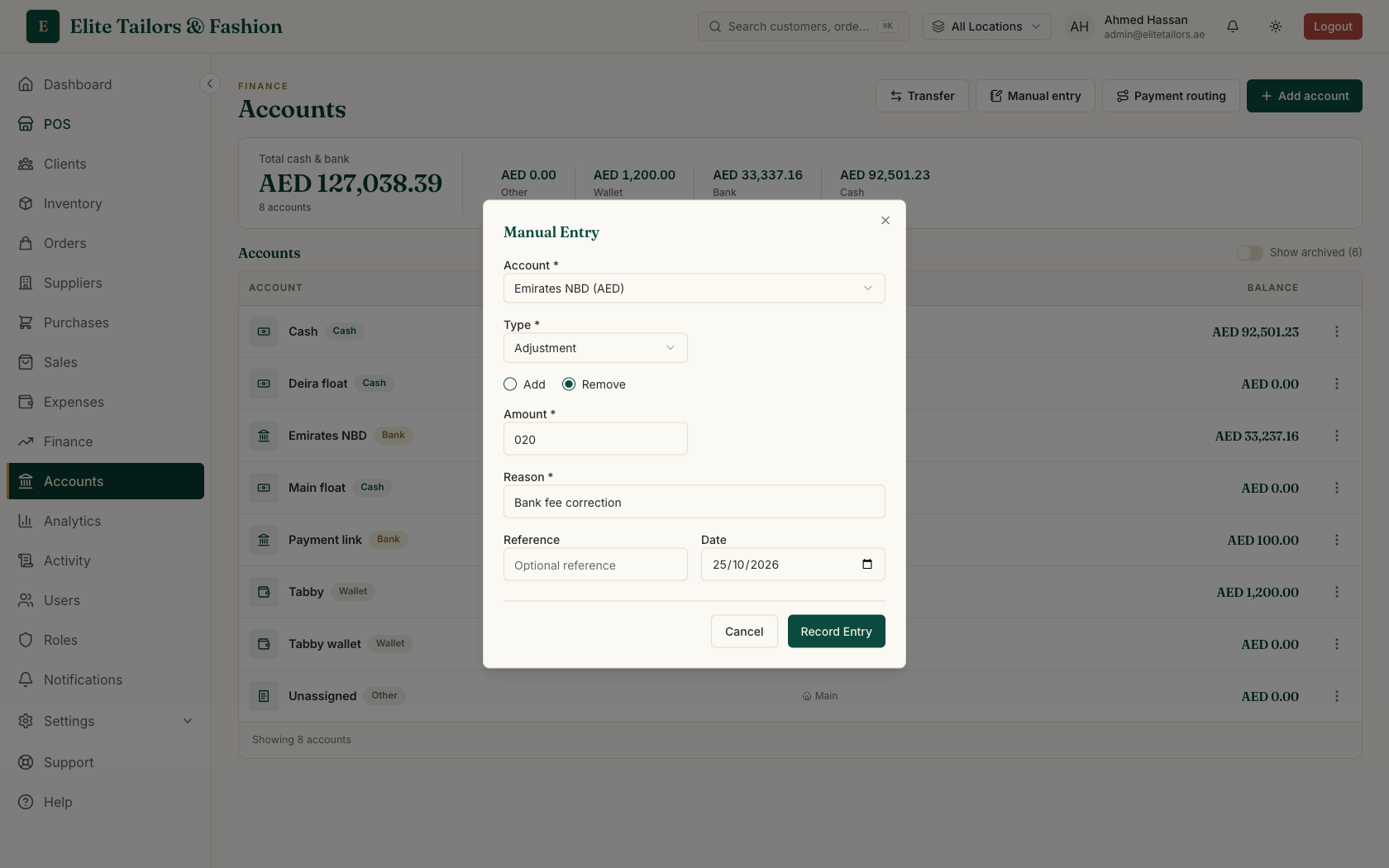Open row actions menu for Emirates NBD
Screen dimensions: 1389x868
(1337, 436)
